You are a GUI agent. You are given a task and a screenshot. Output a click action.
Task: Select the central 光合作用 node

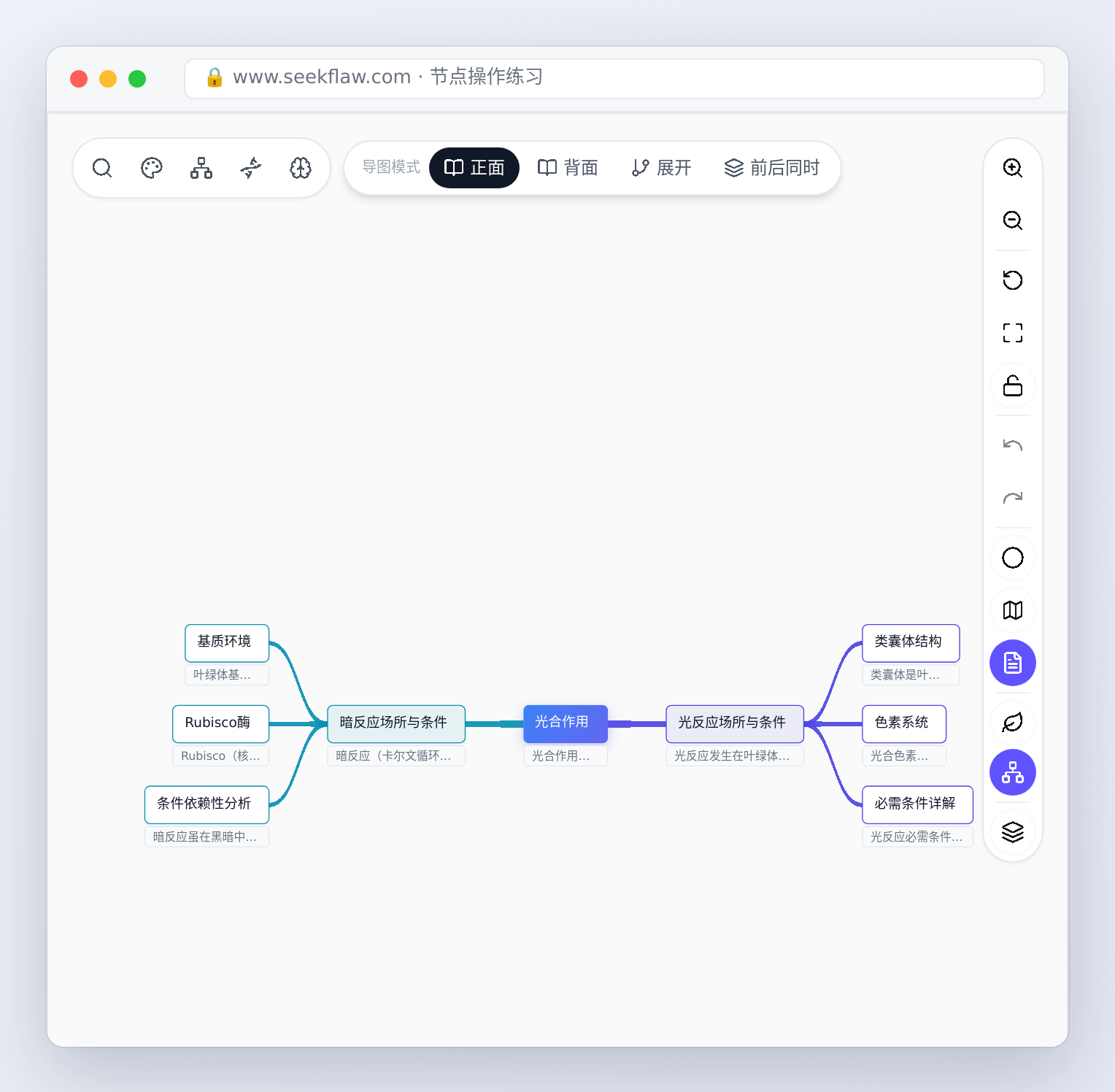pyautogui.click(x=566, y=723)
